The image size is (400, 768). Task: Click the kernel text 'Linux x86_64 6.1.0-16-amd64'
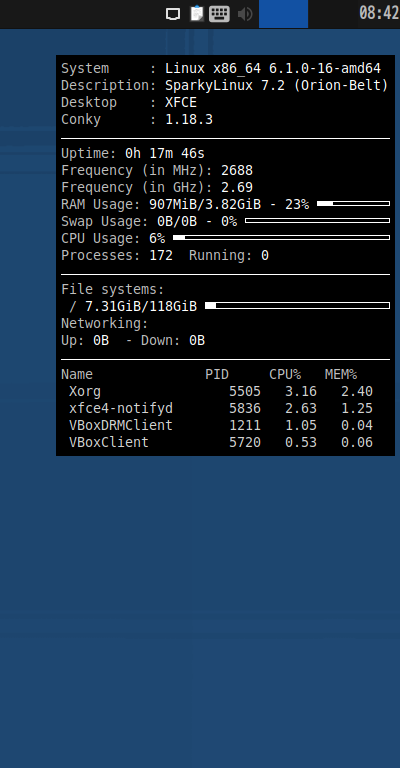[x=273, y=69]
